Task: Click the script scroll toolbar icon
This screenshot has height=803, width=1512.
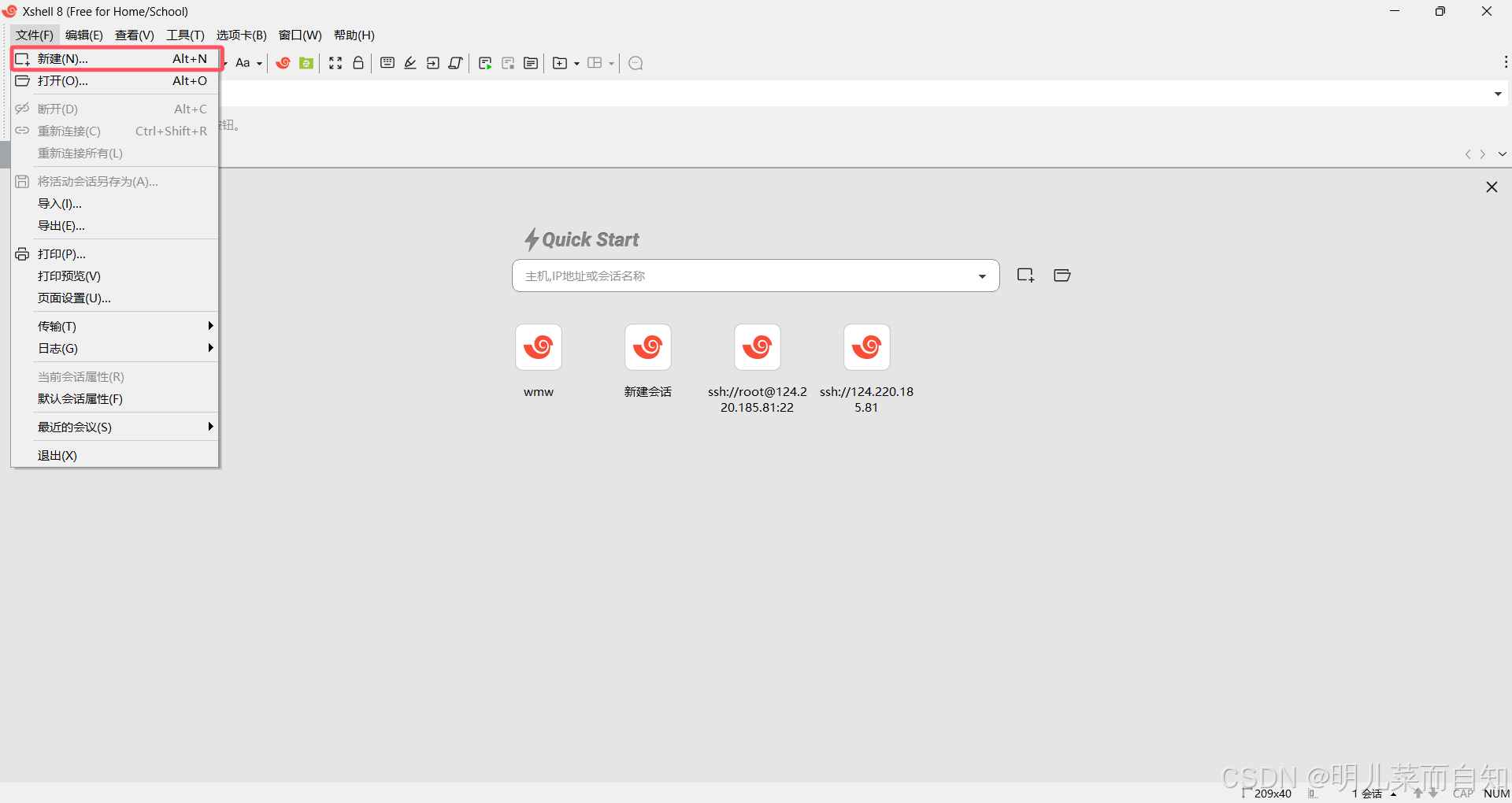Action: click(455, 63)
